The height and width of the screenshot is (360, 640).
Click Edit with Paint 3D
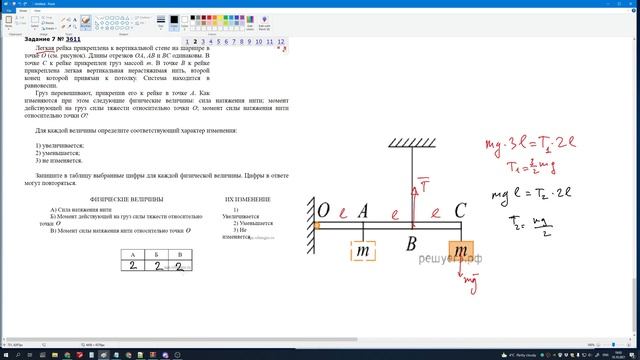pos(264,23)
